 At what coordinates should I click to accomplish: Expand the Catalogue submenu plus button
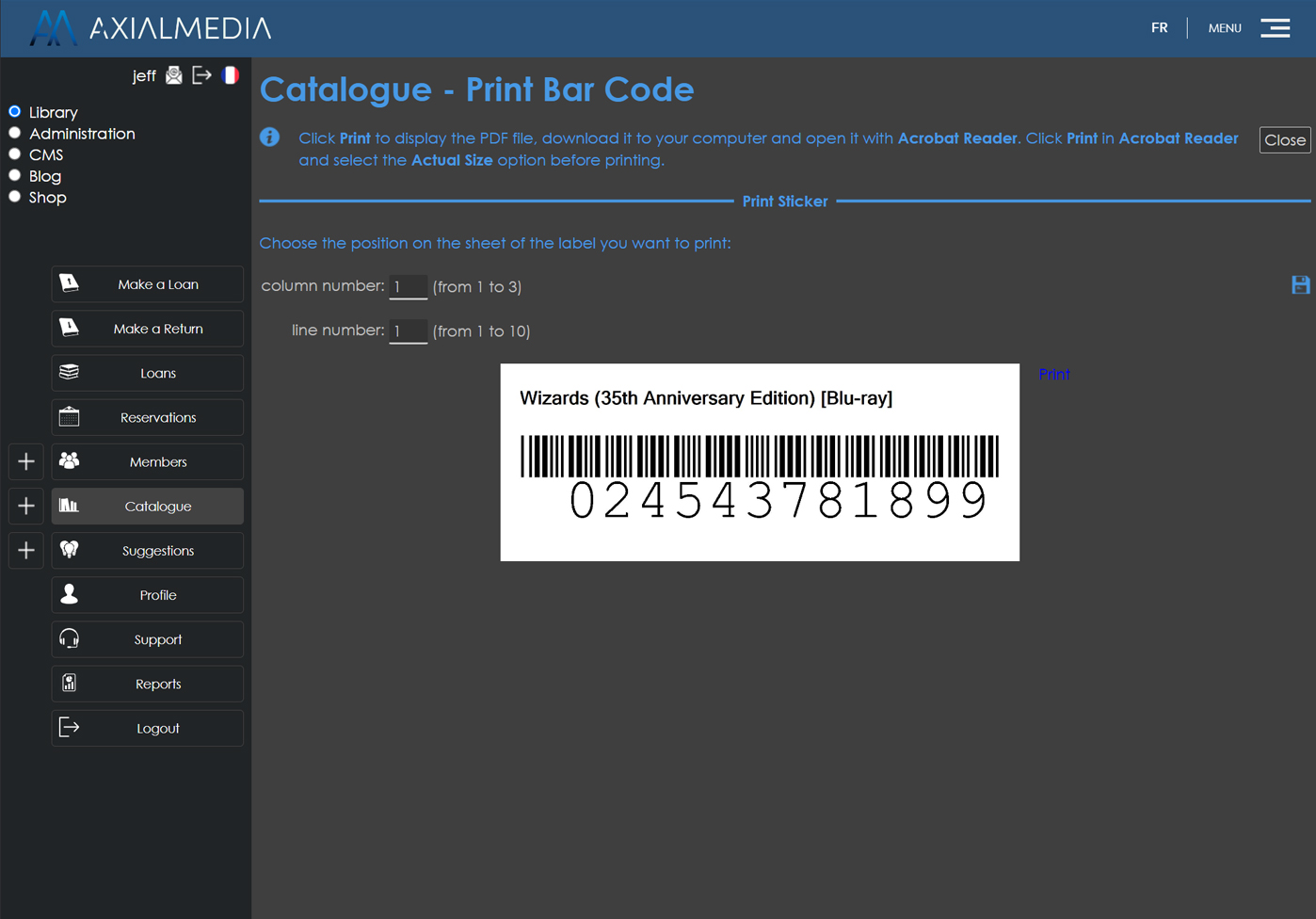point(26,506)
